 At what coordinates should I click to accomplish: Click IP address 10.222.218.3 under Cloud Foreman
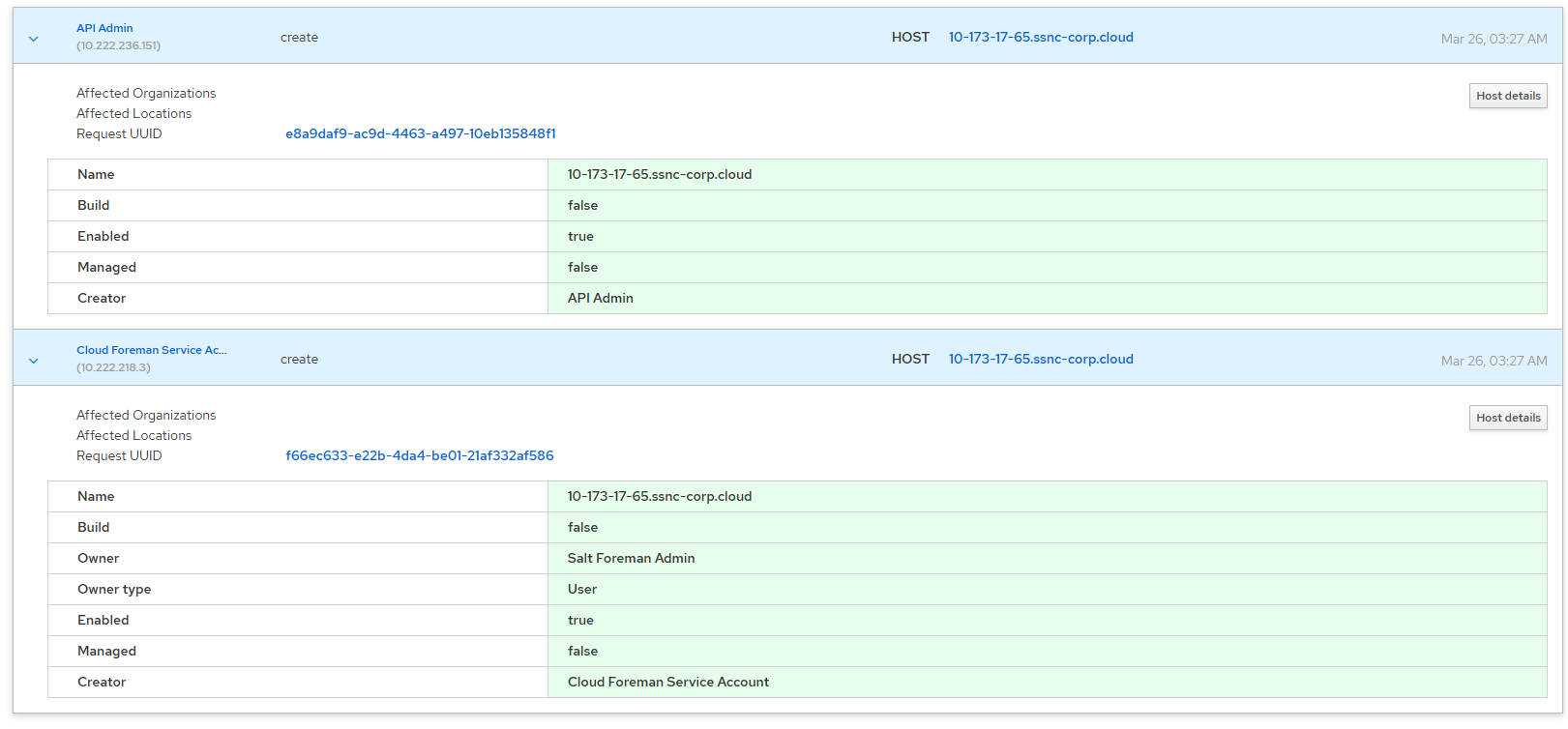pyautogui.click(x=113, y=367)
